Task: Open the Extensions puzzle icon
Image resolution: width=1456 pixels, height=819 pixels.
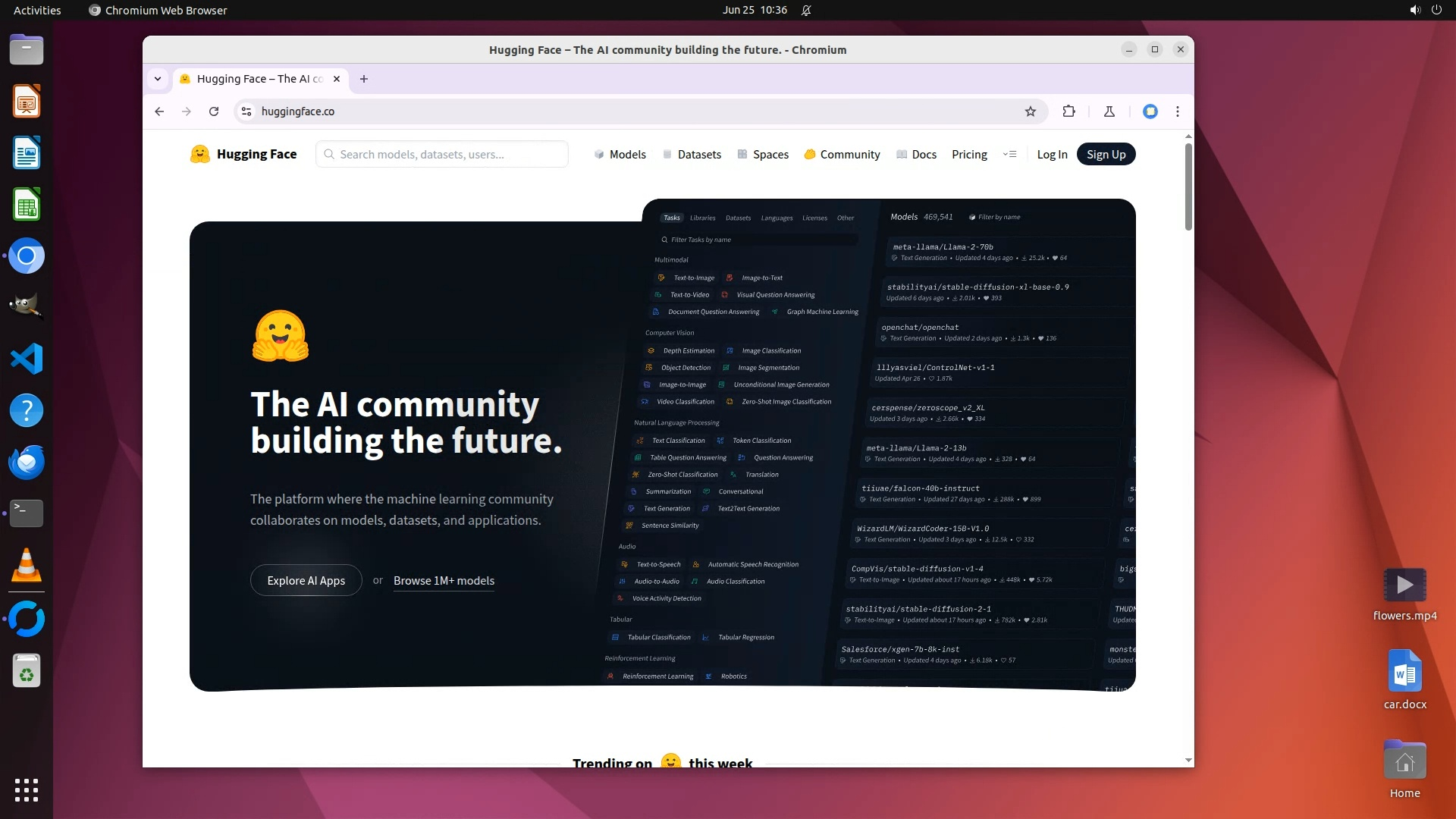Action: pyautogui.click(x=1068, y=111)
